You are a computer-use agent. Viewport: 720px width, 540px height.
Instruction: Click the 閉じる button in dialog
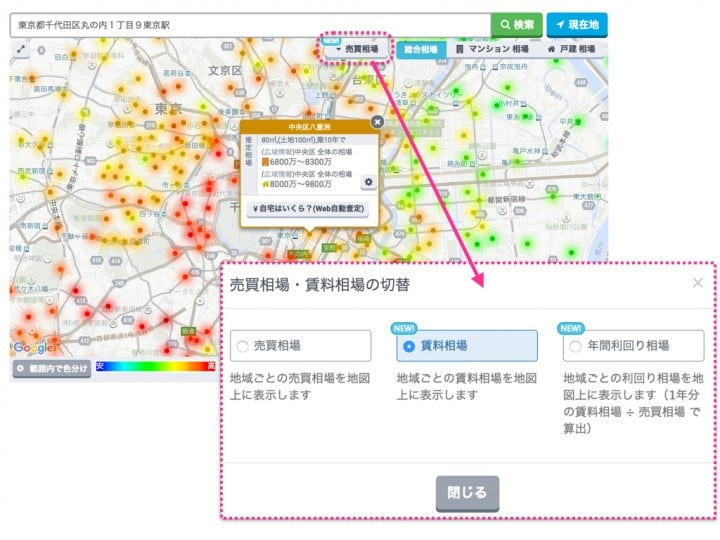pos(467,492)
